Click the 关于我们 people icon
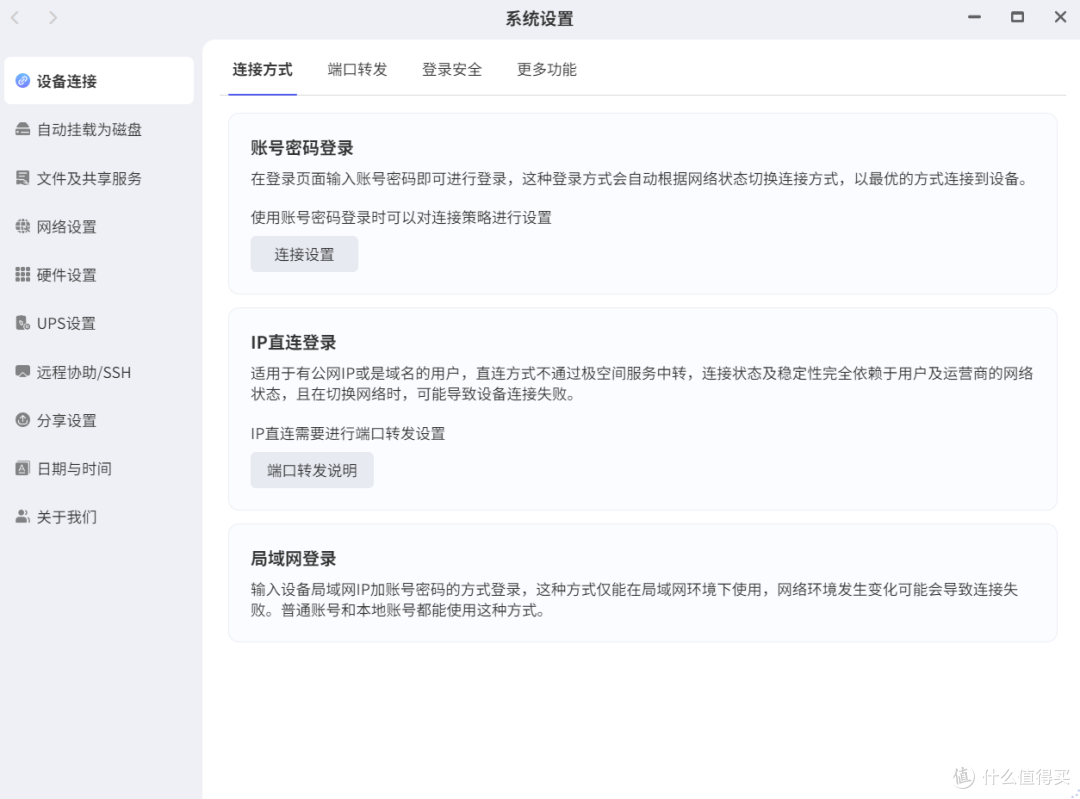The height and width of the screenshot is (799, 1080). click(x=23, y=516)
